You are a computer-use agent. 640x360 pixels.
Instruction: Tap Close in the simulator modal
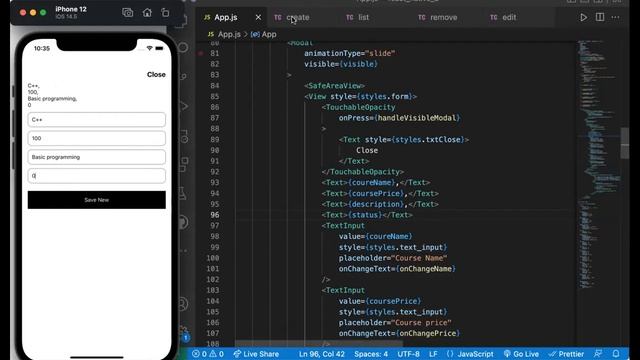pyautogui.click(x=156, y=74)
